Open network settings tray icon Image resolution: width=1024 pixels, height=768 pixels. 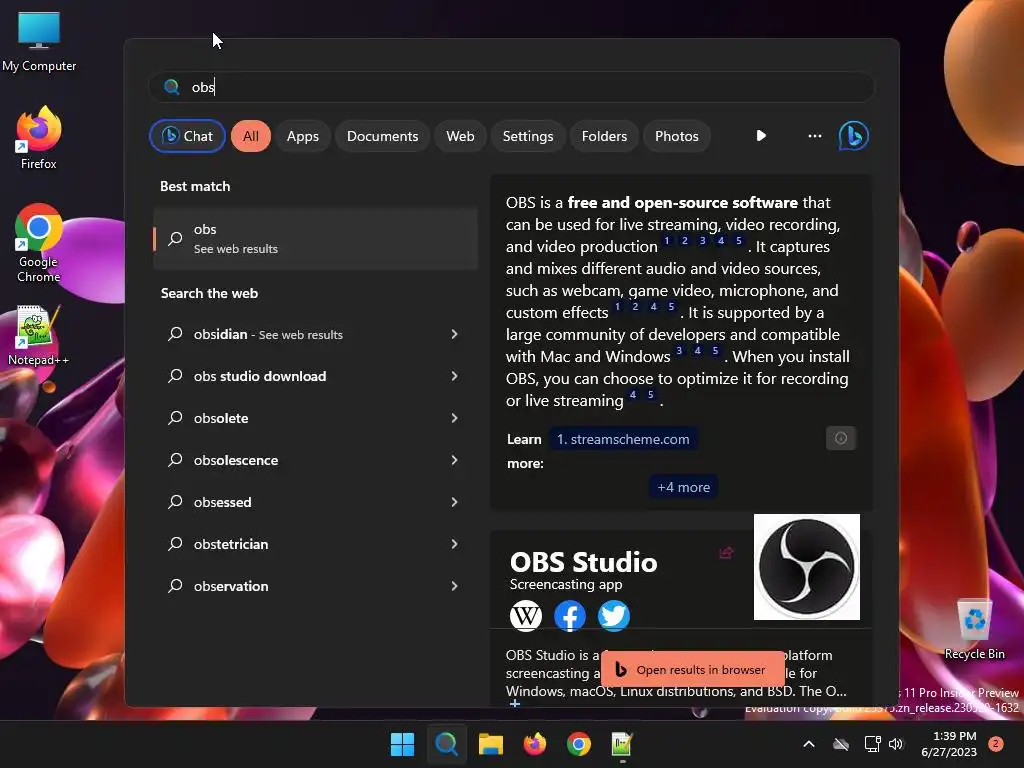pos(872,744)
